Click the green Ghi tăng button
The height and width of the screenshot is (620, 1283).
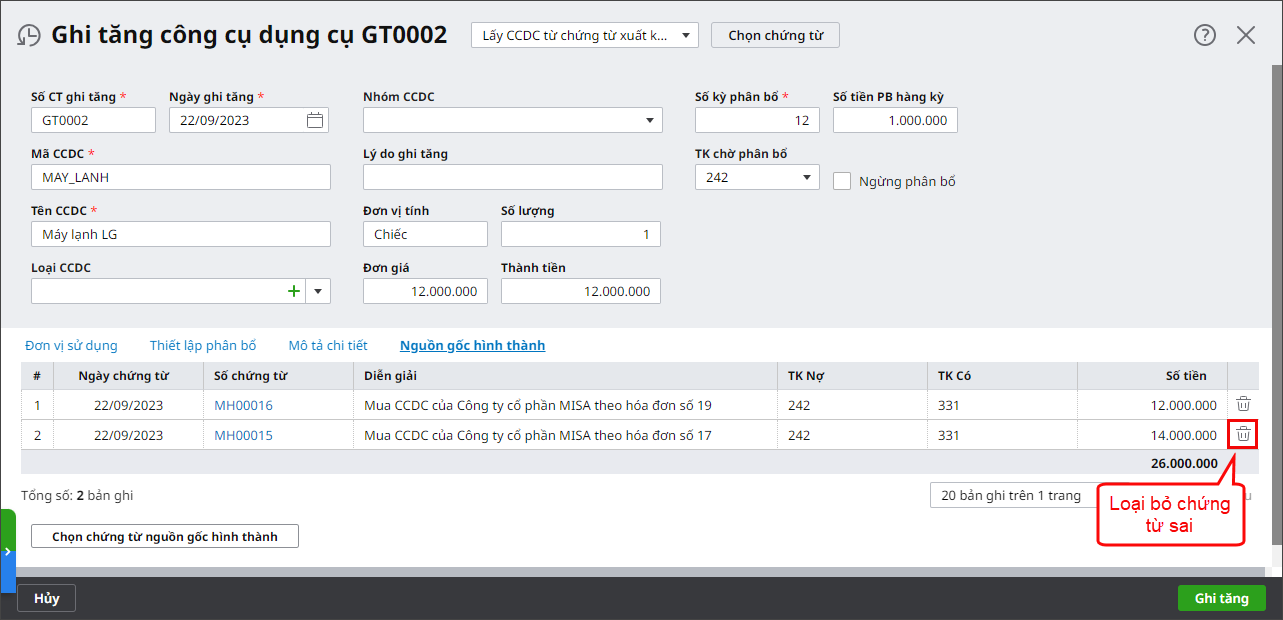[1221, 598]
